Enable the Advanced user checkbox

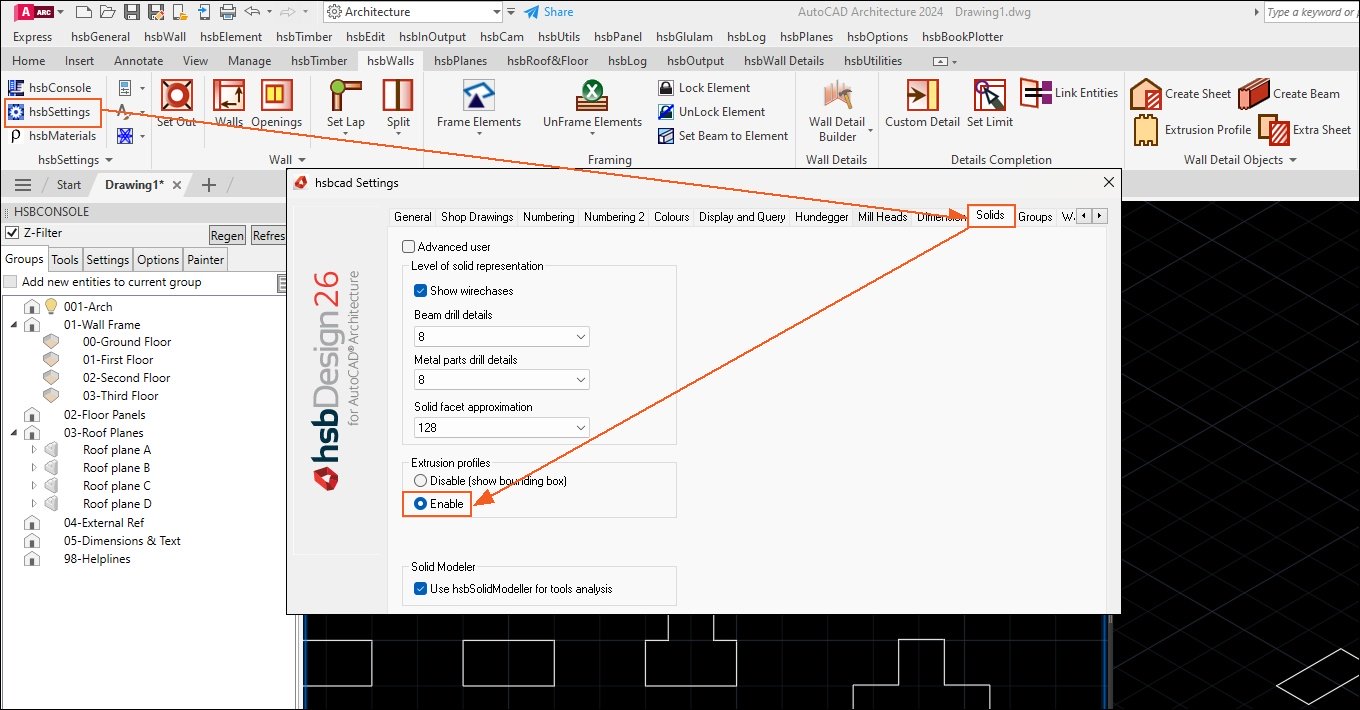[x=408, y=247]
